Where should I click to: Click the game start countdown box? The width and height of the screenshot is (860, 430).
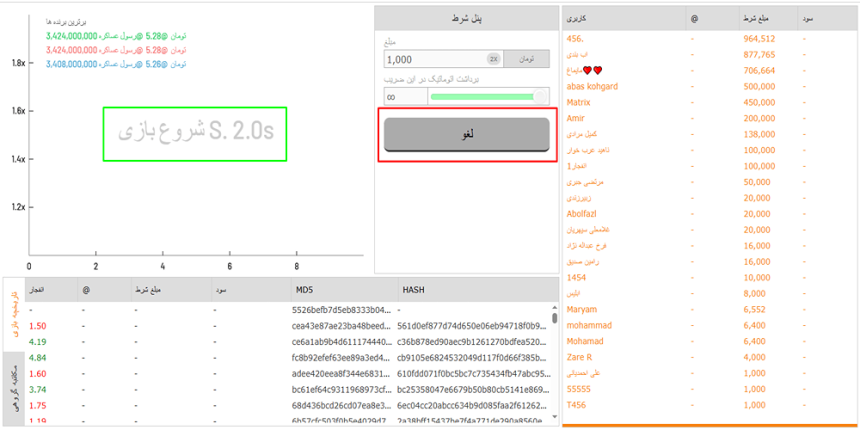click(x=195, y=134)
